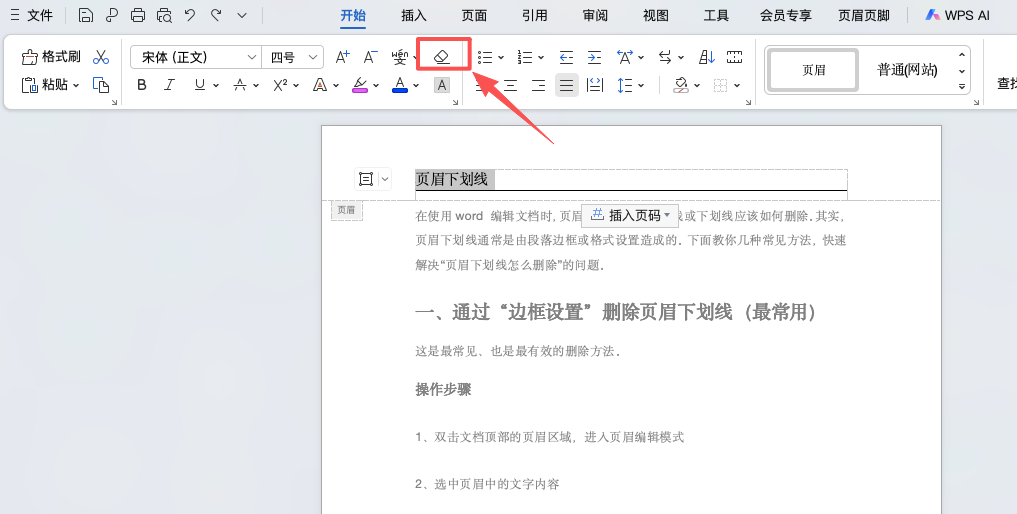Undo the last action
This screenshot has height=514, width=1017.
[190, 15]
